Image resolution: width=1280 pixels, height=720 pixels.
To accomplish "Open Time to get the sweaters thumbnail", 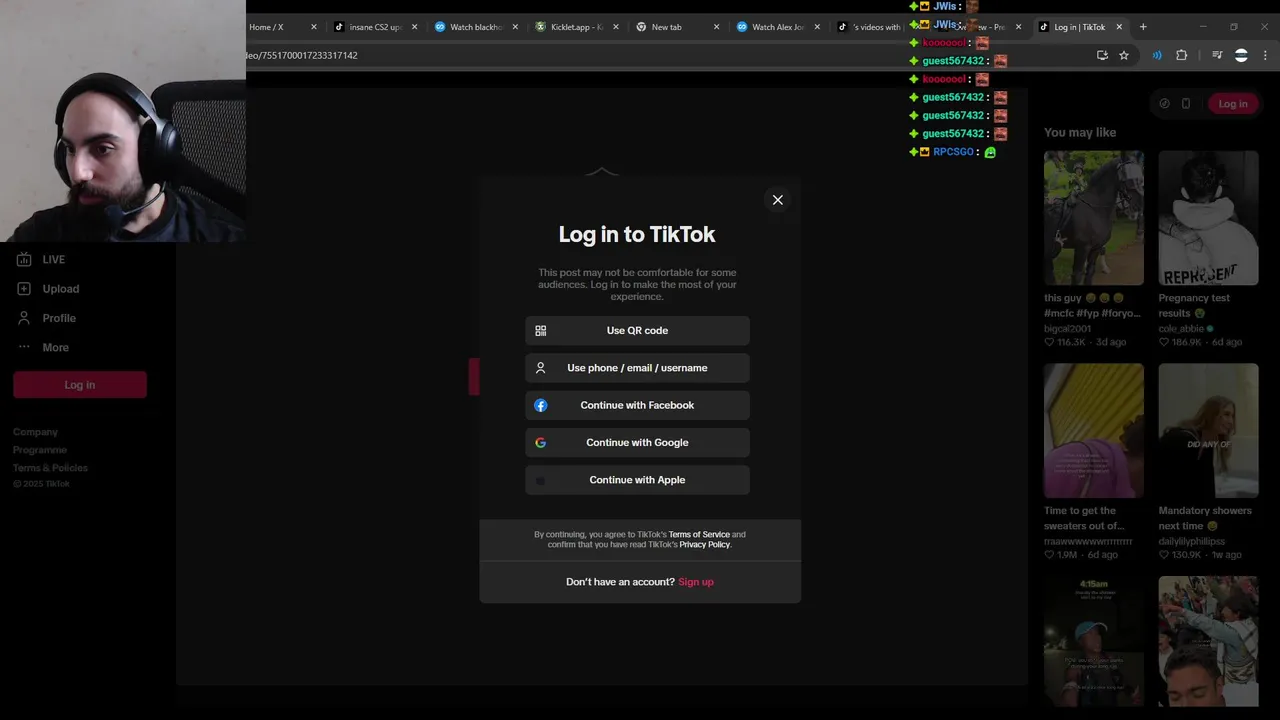I will [1093, 431].
